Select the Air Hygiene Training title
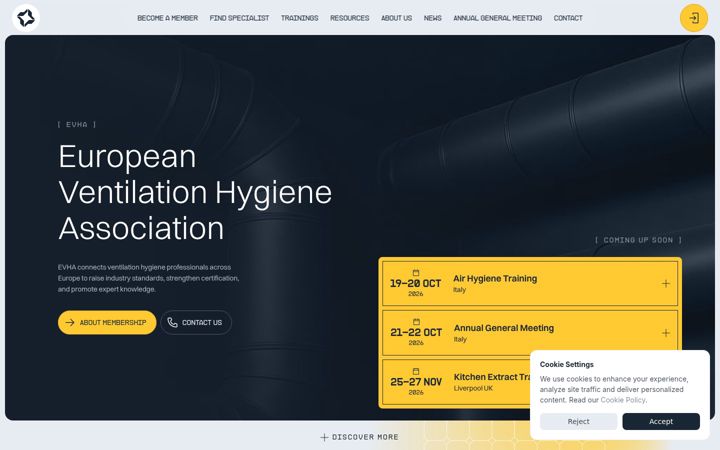This screenshot has height=450, width=720. tap(495, 279)
